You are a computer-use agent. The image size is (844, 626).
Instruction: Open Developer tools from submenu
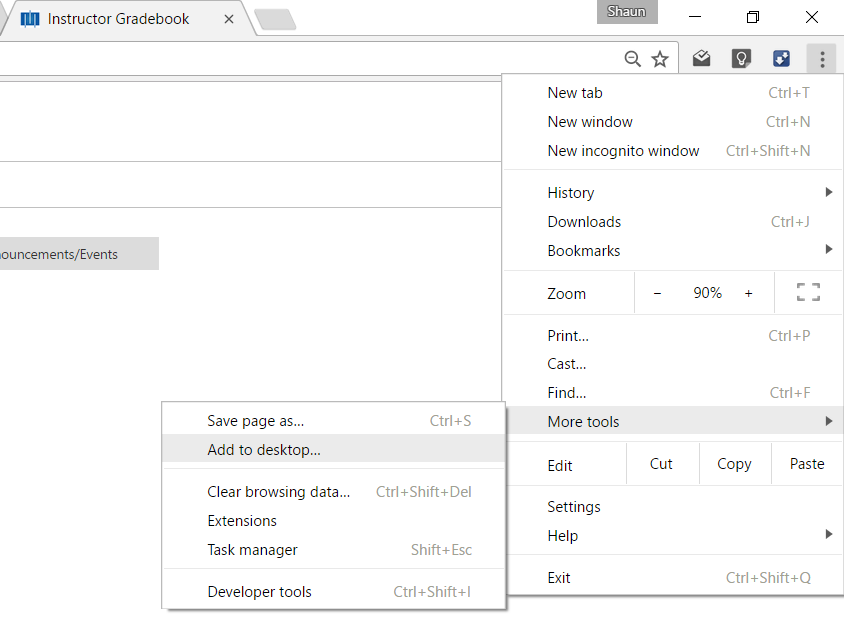334,592
